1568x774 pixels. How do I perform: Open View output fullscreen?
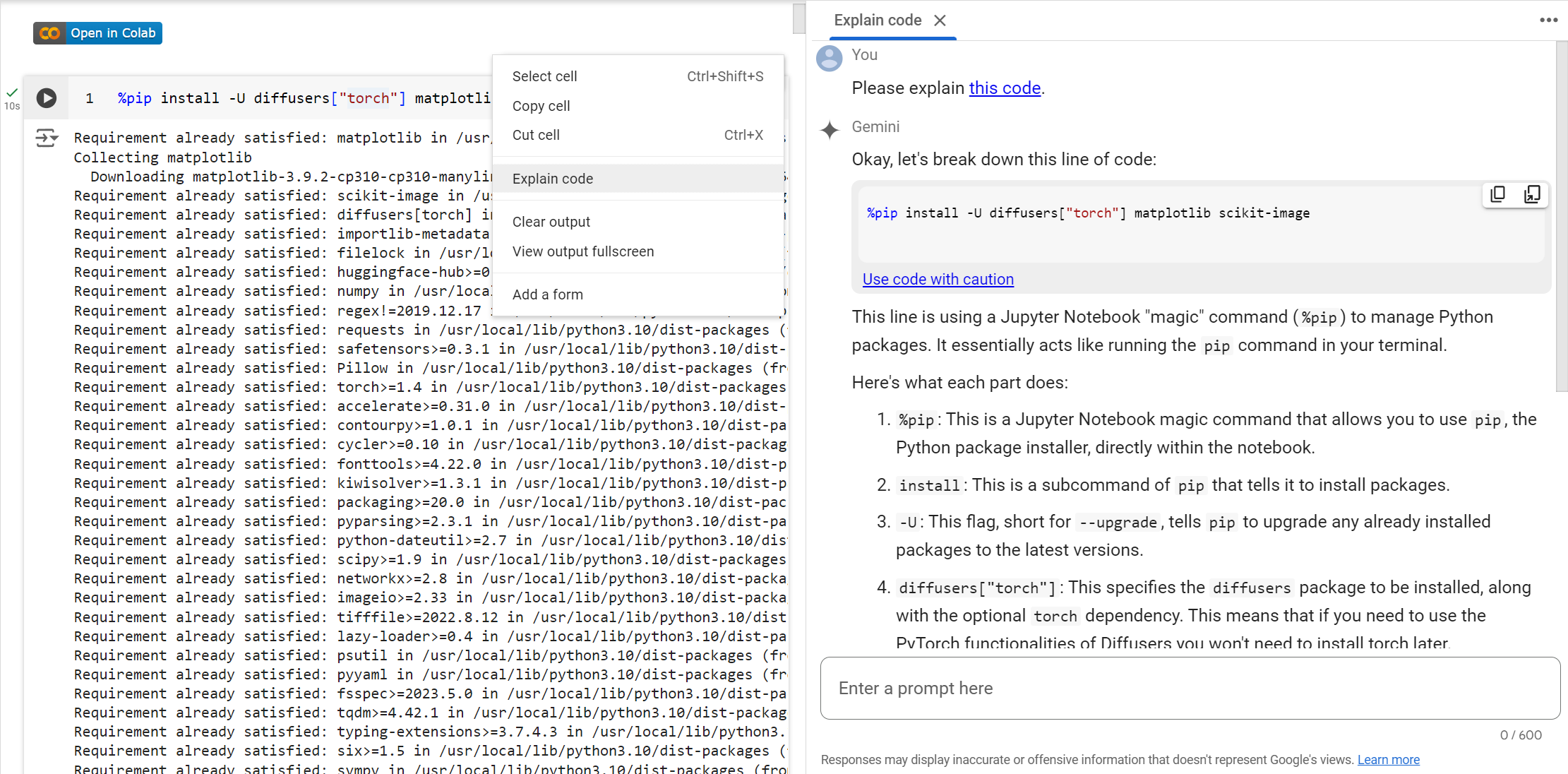click(582, 251)
